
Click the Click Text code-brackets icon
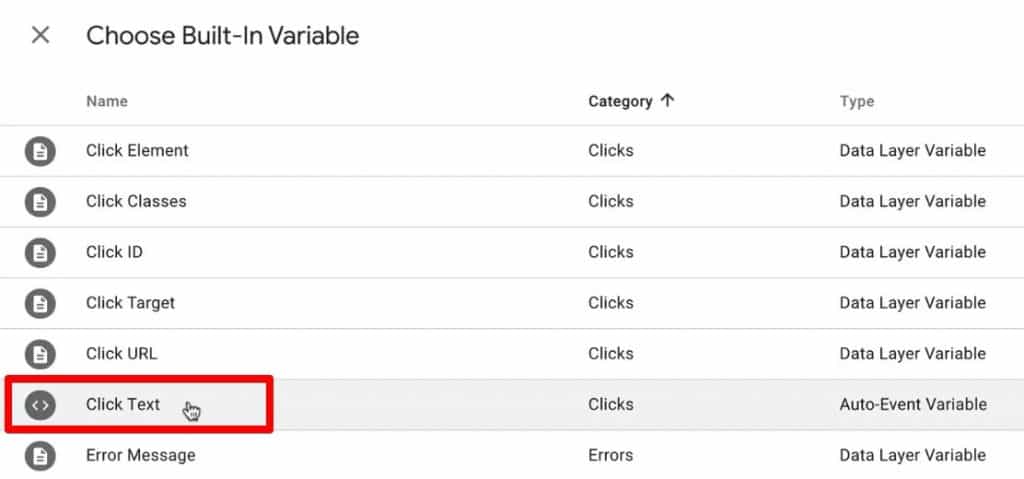click(40, 405)
